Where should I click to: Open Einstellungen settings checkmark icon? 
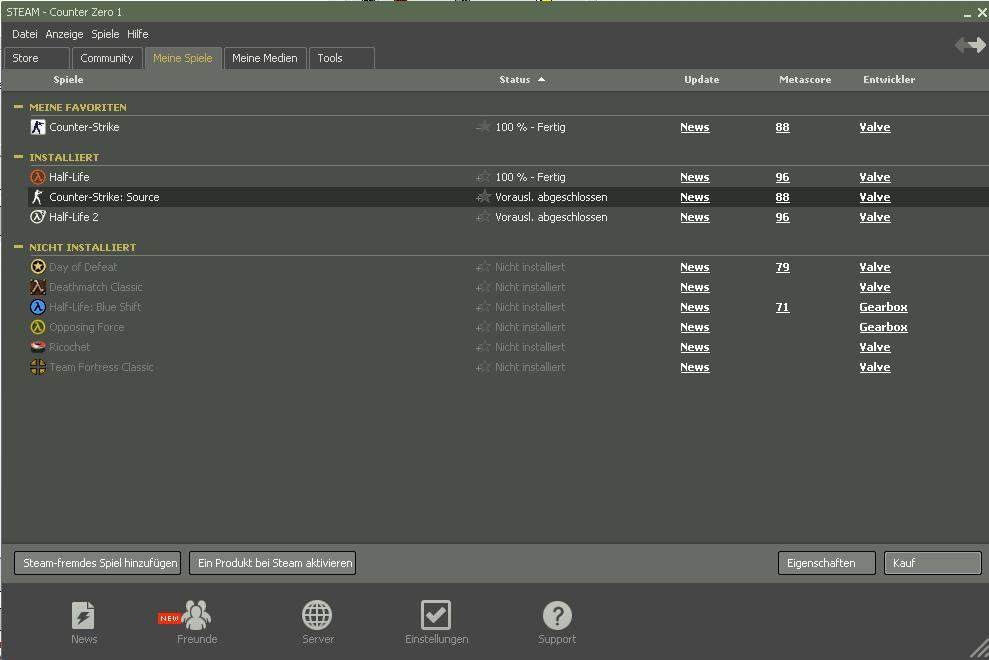(x=436, y=615)
